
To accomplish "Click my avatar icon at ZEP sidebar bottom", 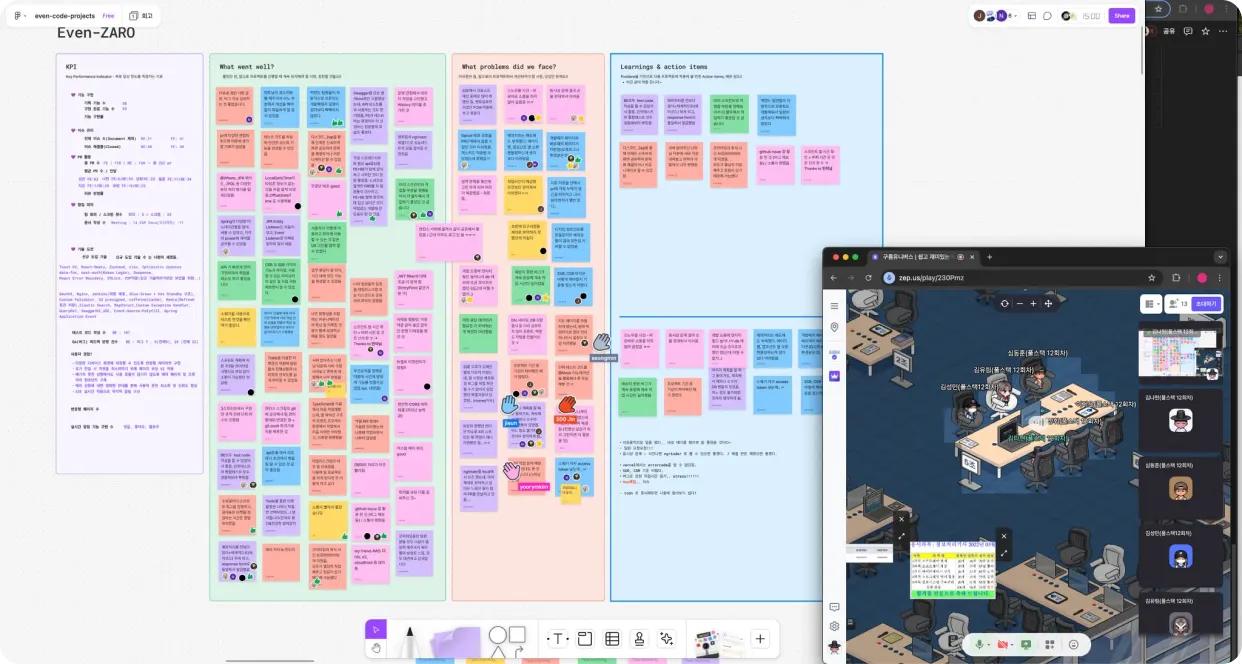I will coord(834,649).
